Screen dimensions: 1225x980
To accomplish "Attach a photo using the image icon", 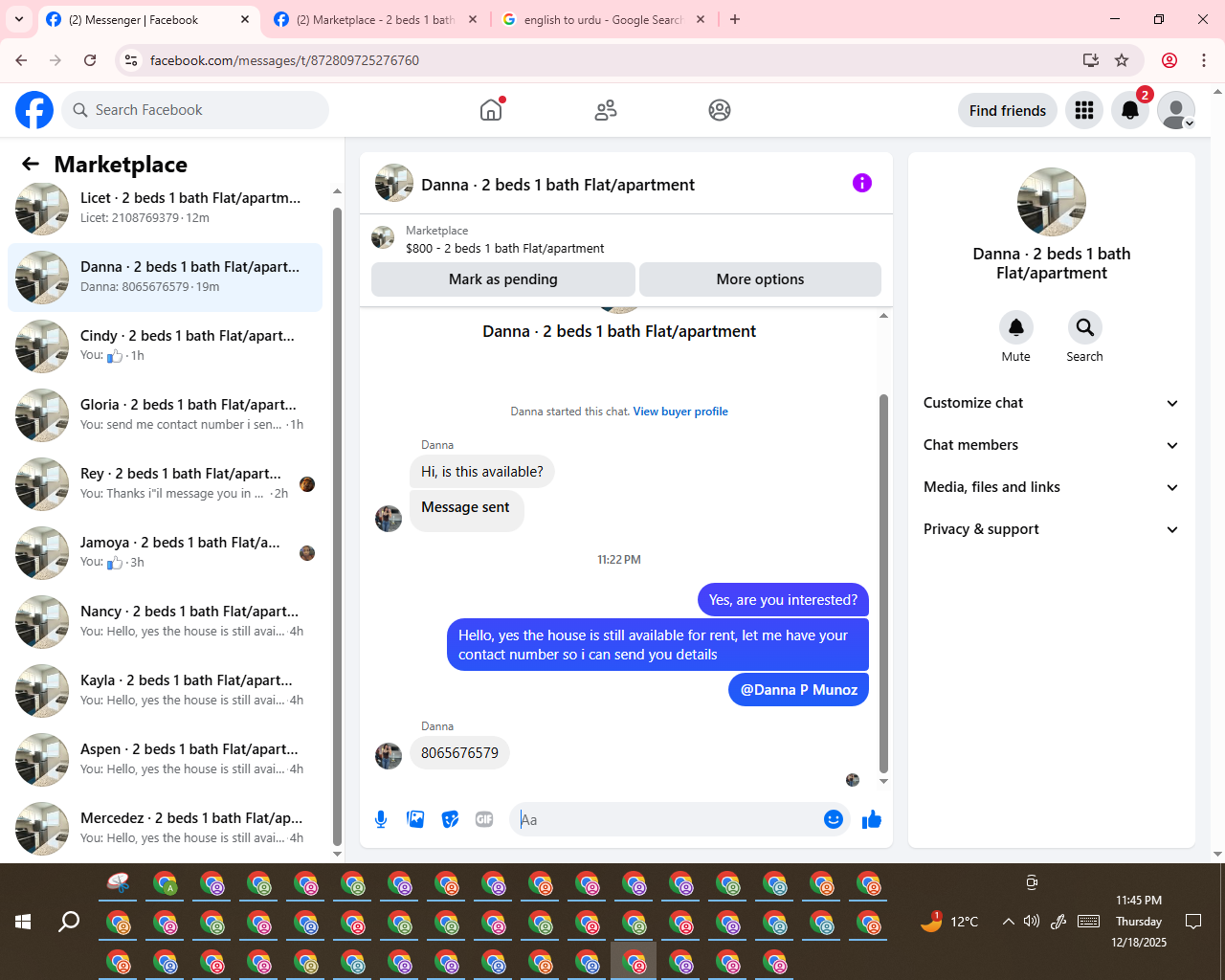I will tap(415, 819).
